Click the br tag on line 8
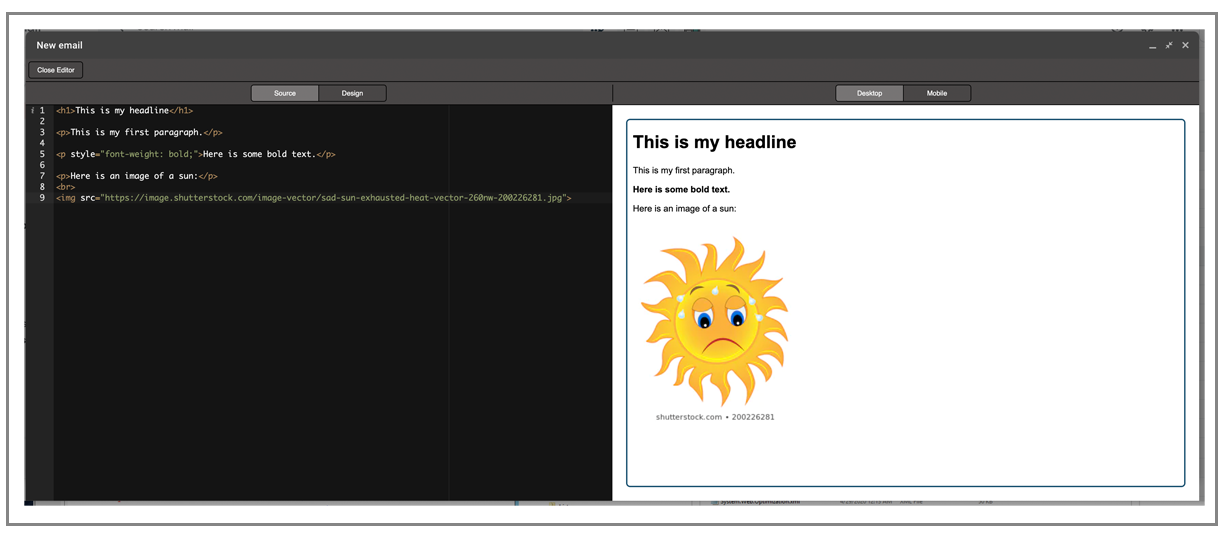Image resolution: width=1224 pixels, height=540 pixels. [x=66, y=187]
